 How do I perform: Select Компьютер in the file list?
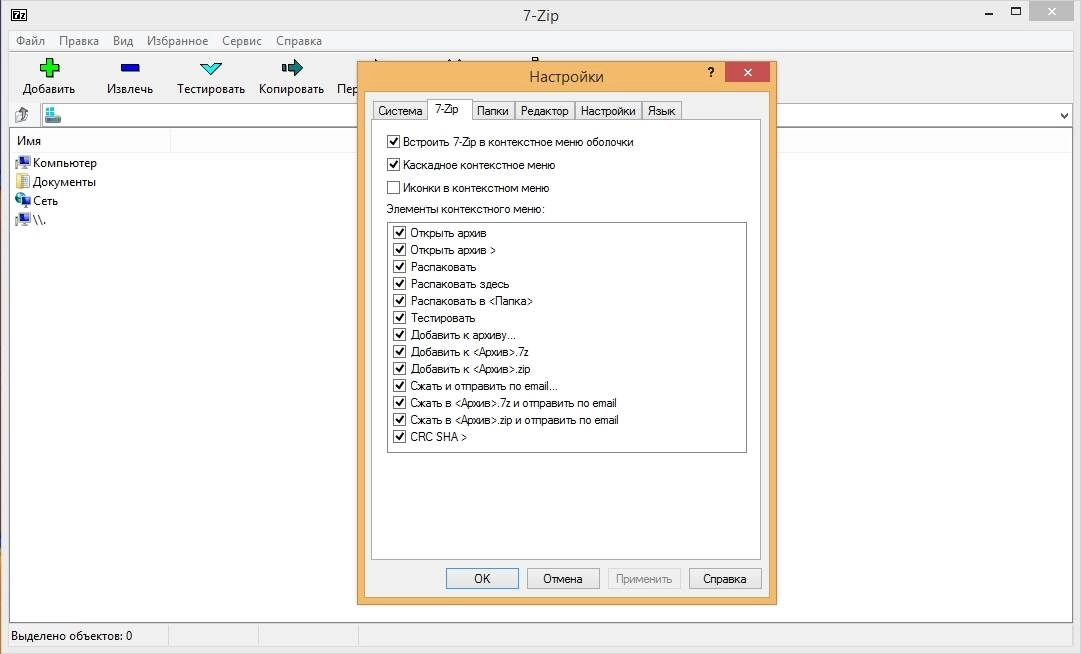[56, 163]
